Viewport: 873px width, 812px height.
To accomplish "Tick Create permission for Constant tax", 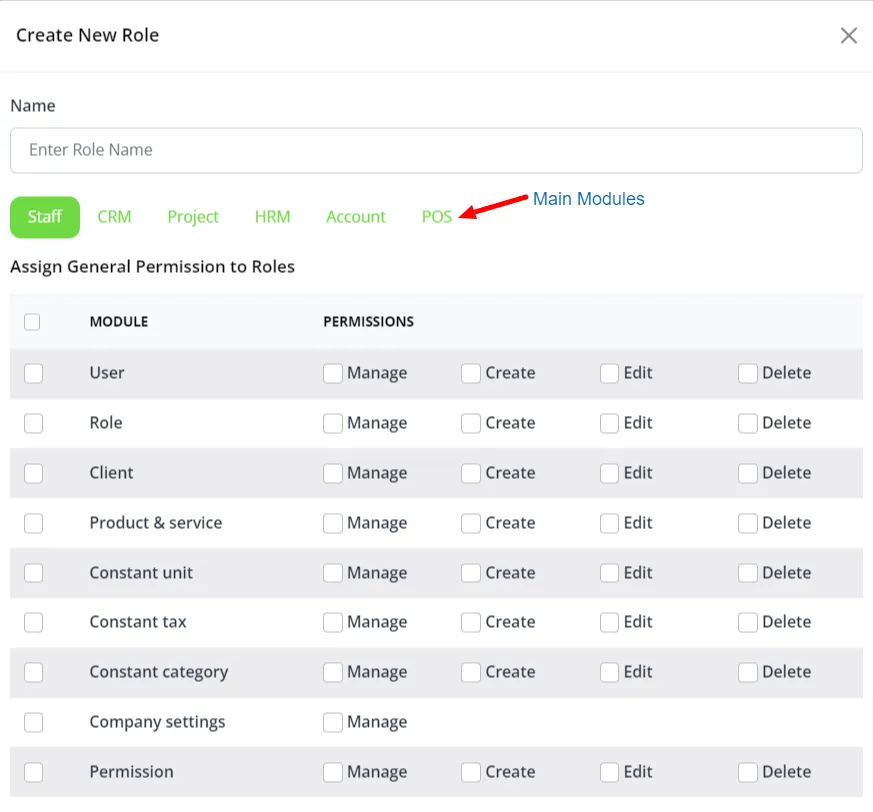I will point(471,622).
